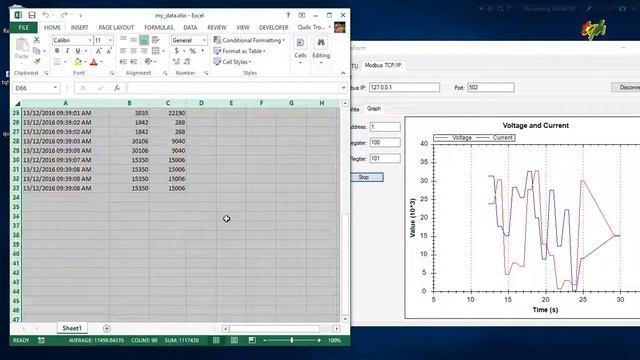The height and width of the screenshot is (360, 640).
Task: Toggle Italic formatting
Action: click(x=67, y=51)
